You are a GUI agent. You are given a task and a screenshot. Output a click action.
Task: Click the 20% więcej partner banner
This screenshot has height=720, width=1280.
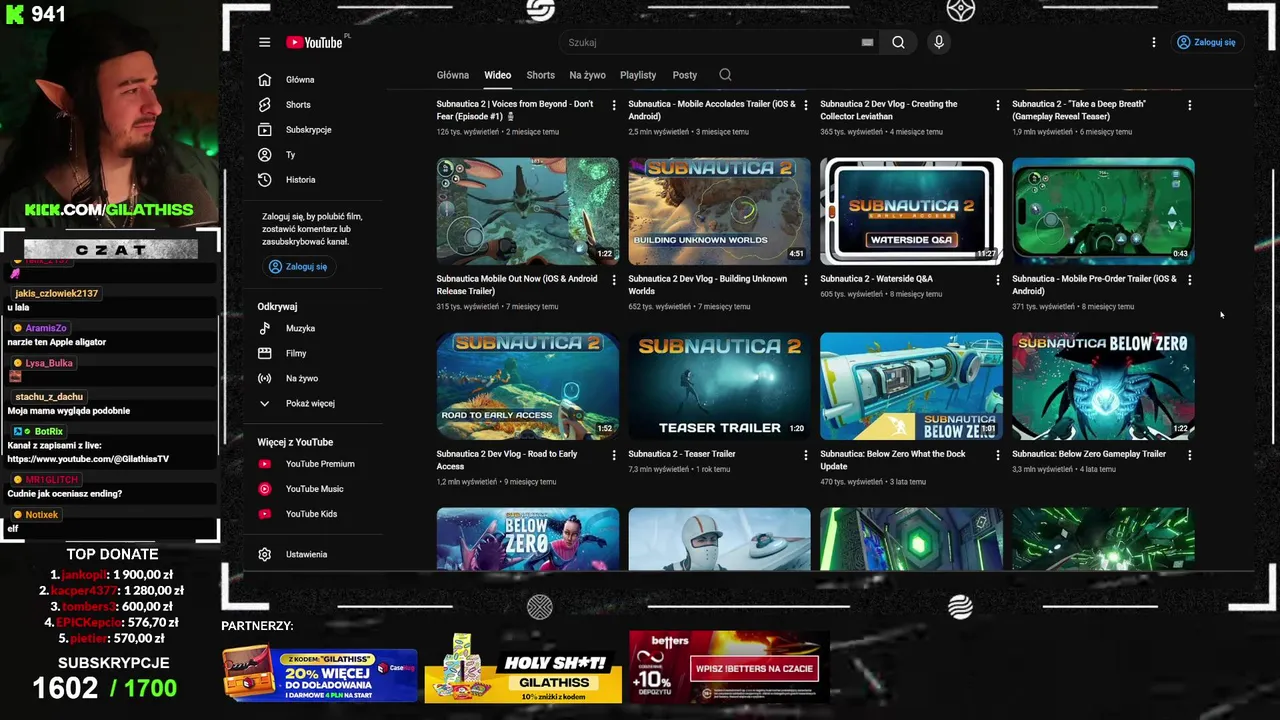[320, 673]
